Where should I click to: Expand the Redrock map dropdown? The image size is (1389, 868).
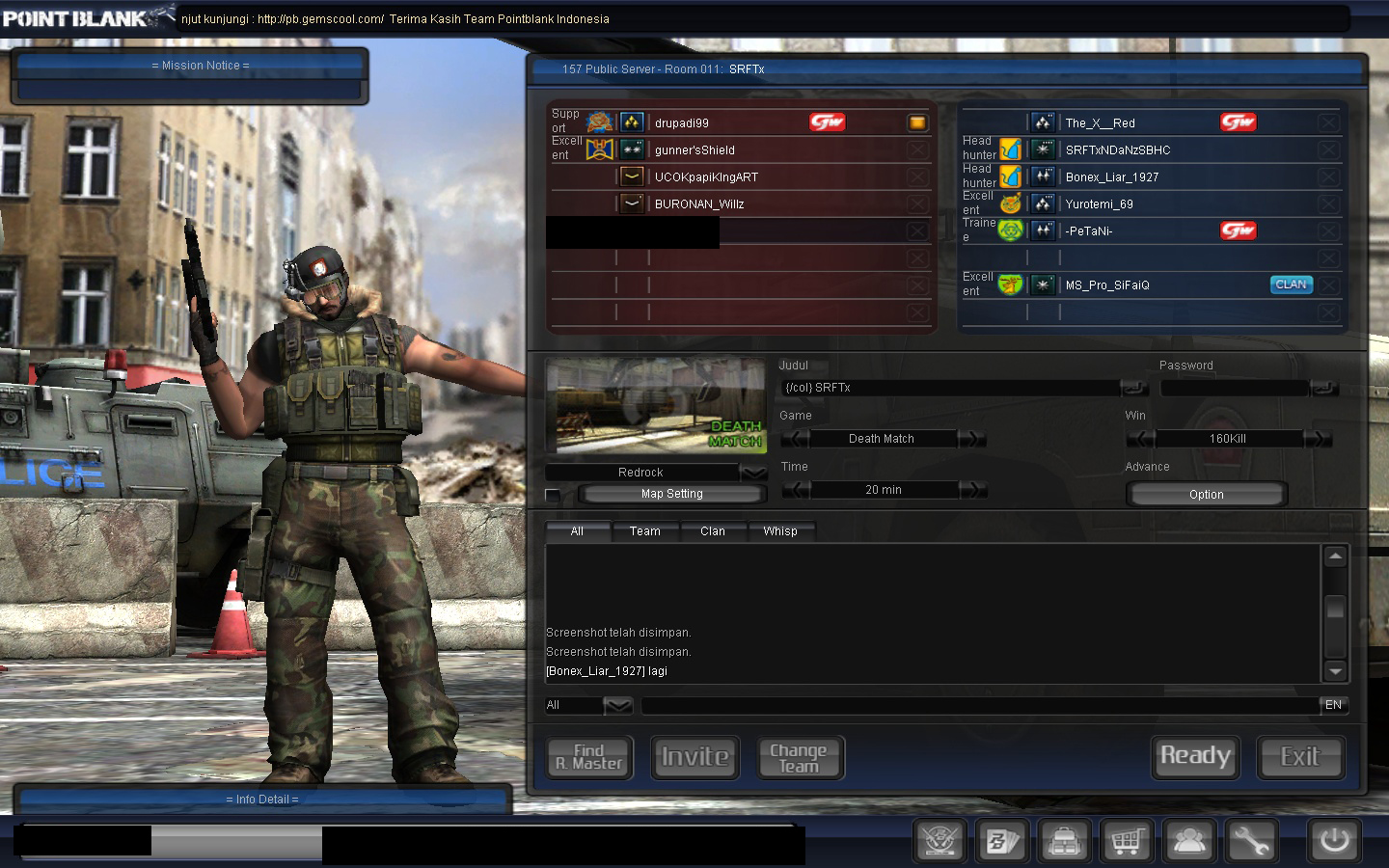pos(753,472)
